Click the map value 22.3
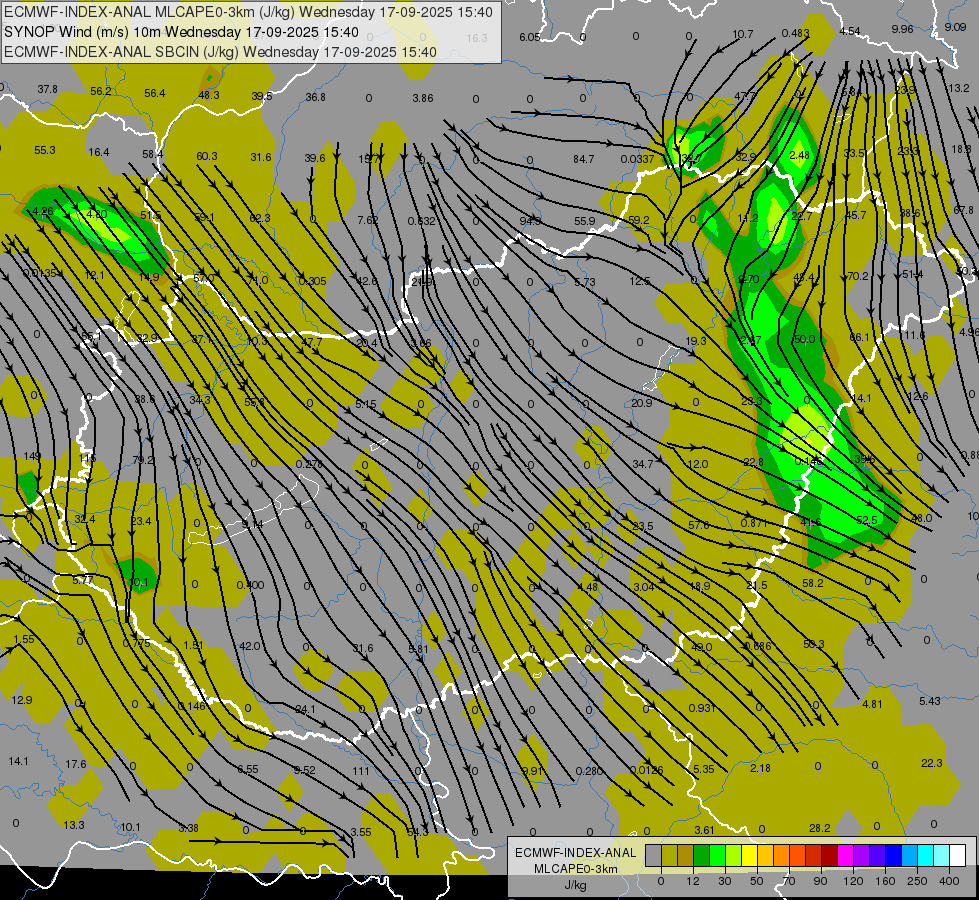 (x=932, y=763)
